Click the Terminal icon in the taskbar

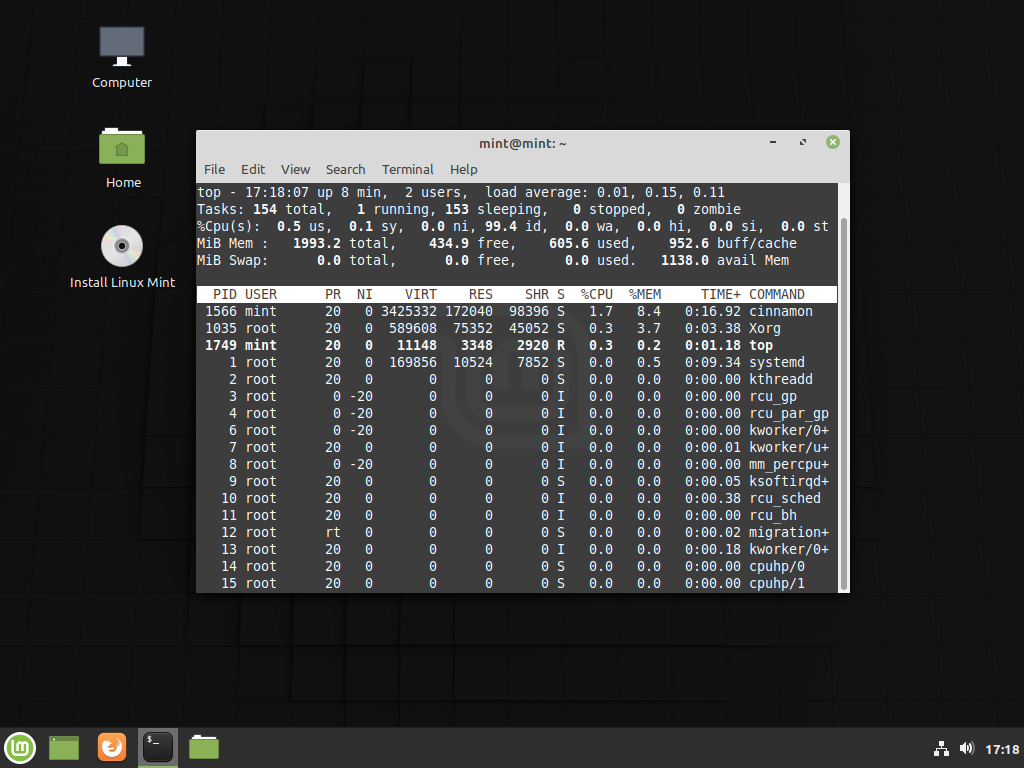coord(158,747)
